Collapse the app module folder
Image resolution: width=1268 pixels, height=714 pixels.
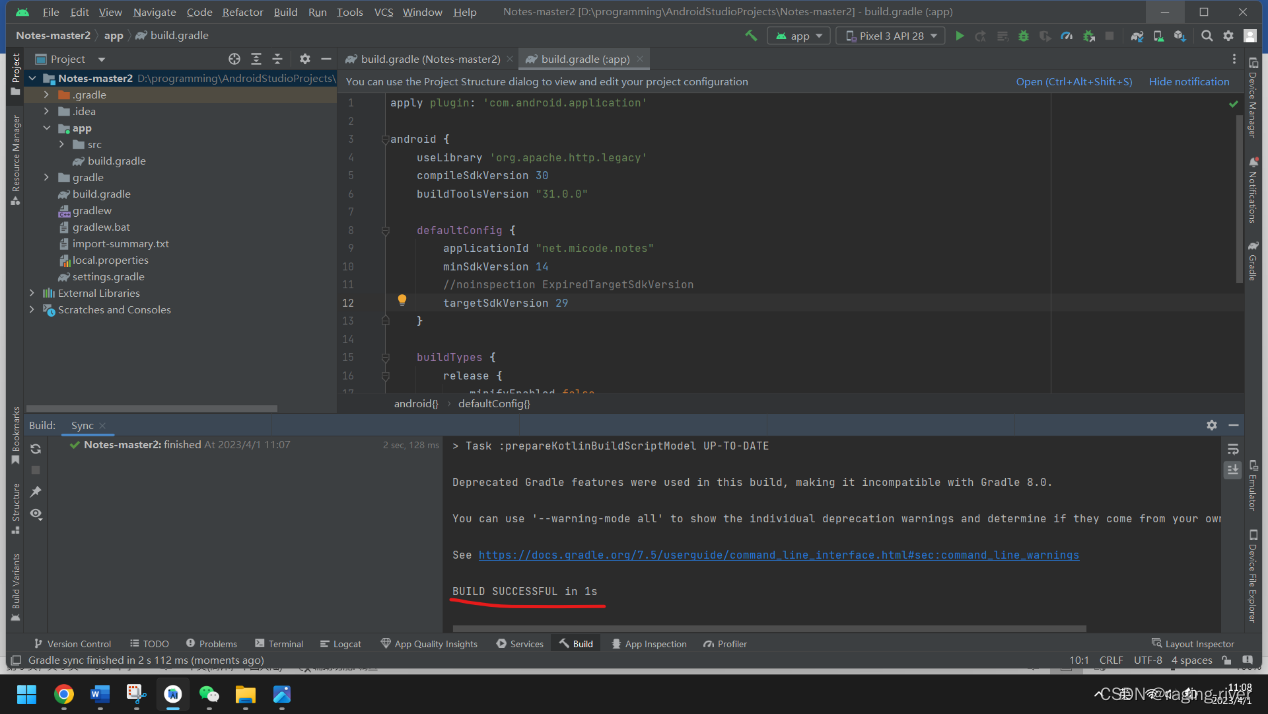point(47,128)
